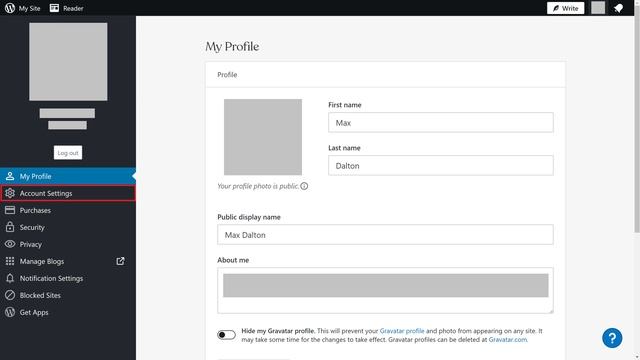
Task: Open Notification Settings in the sidebar
Action: 68,278
